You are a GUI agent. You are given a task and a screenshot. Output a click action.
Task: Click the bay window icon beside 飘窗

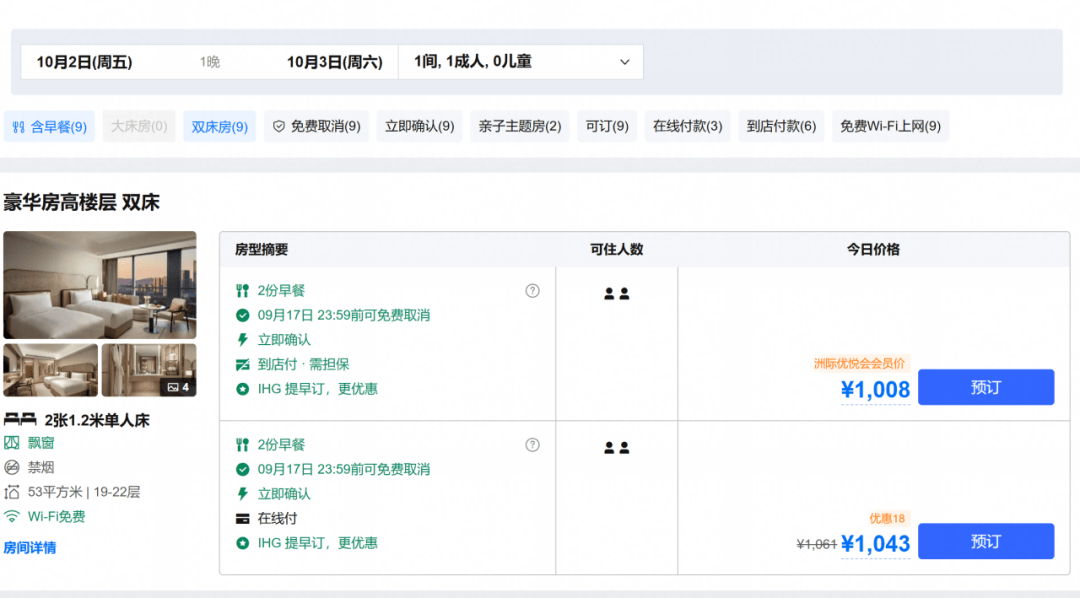coord(12,443)
